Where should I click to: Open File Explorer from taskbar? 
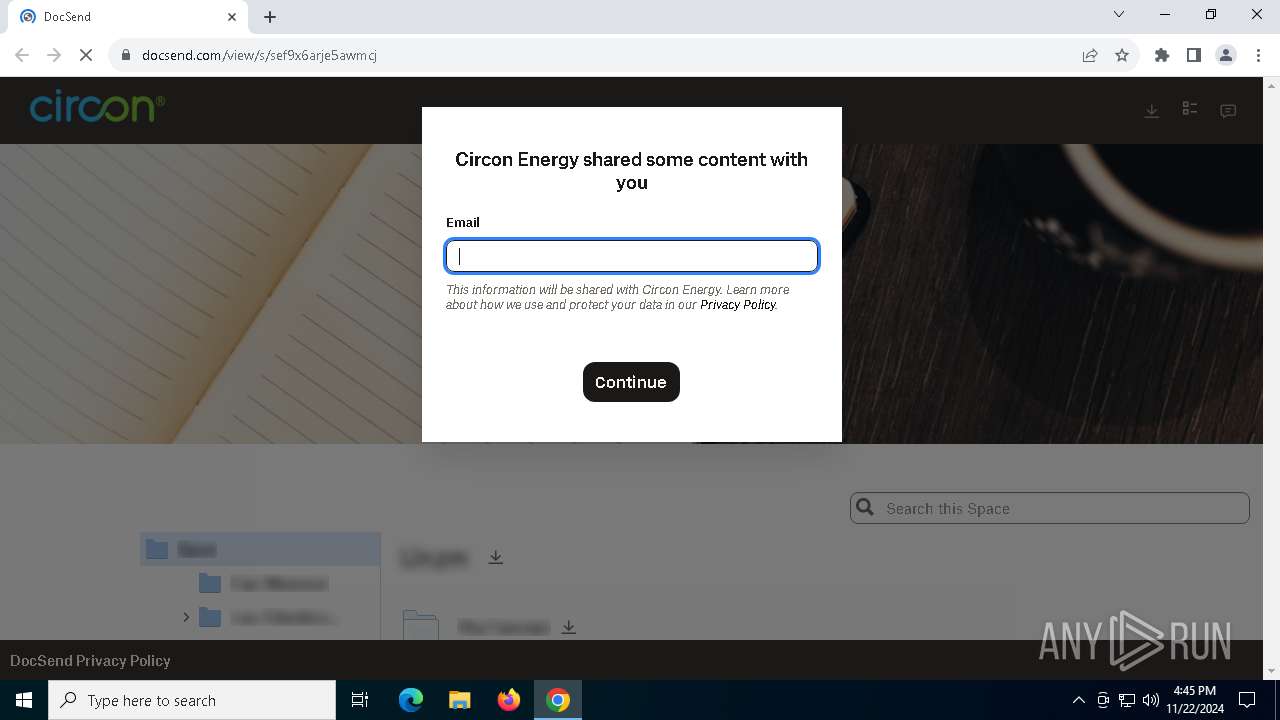click(x=459, y=700)
